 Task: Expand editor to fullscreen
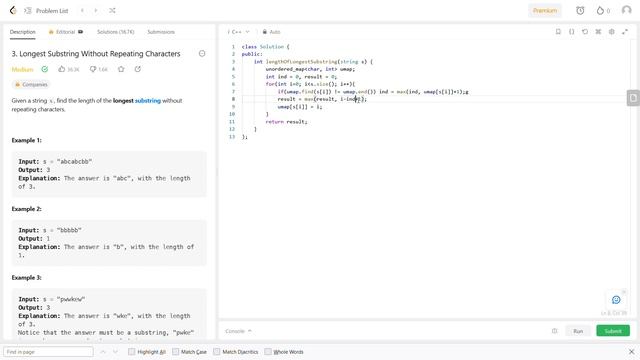(x=625, y=31)
